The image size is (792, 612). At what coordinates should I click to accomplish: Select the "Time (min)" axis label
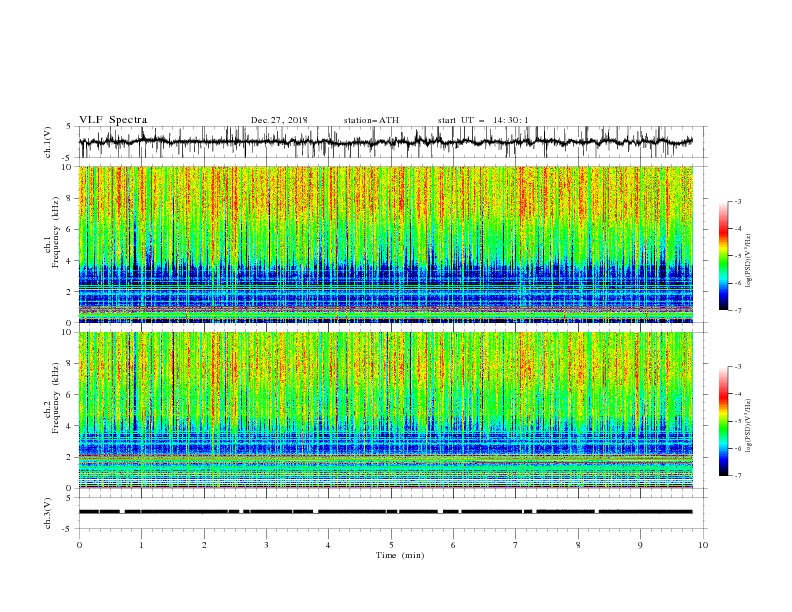[400, 555]
